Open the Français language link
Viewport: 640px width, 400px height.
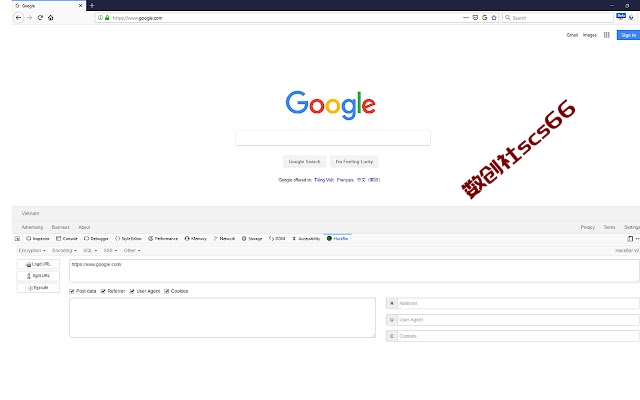(345, 180)
